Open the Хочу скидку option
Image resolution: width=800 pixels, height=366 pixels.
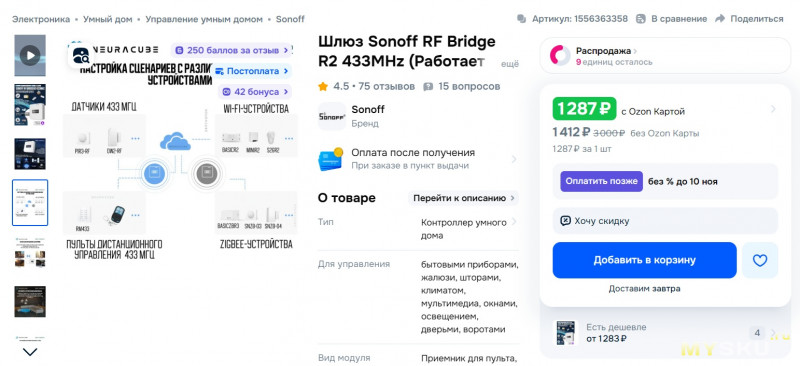tap(665, 221)
